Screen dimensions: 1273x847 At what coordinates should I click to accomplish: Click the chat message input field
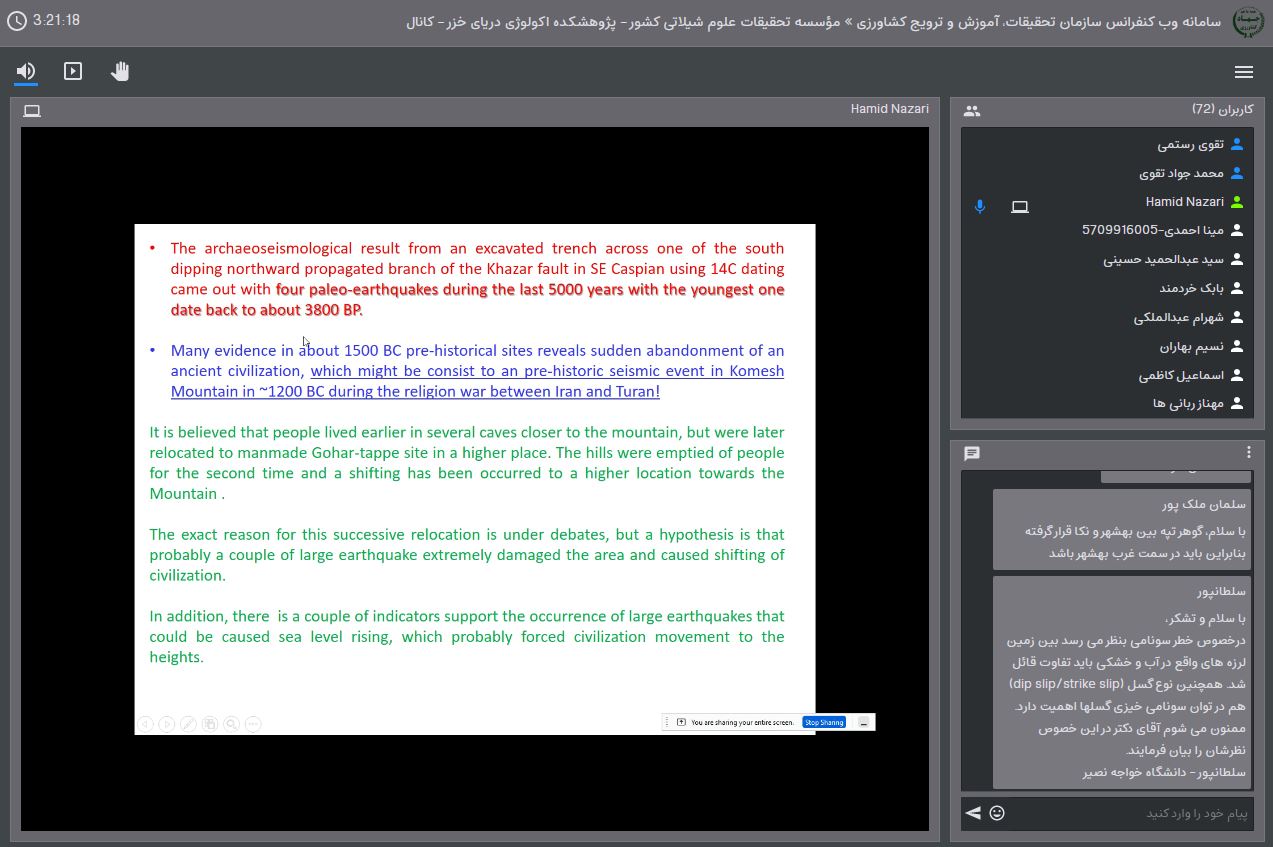1130,813
